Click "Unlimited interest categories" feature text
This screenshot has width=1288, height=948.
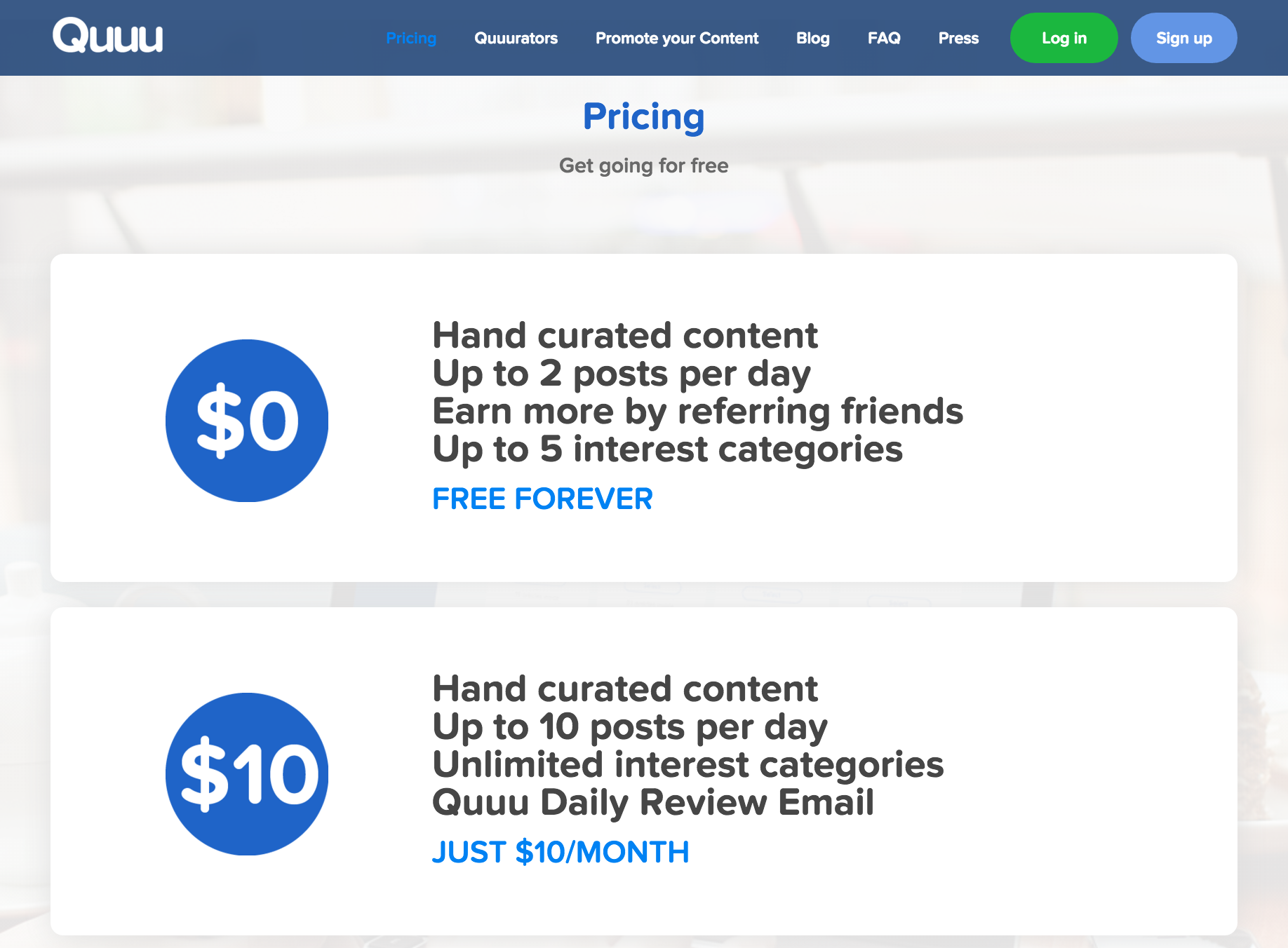[687, 764]
